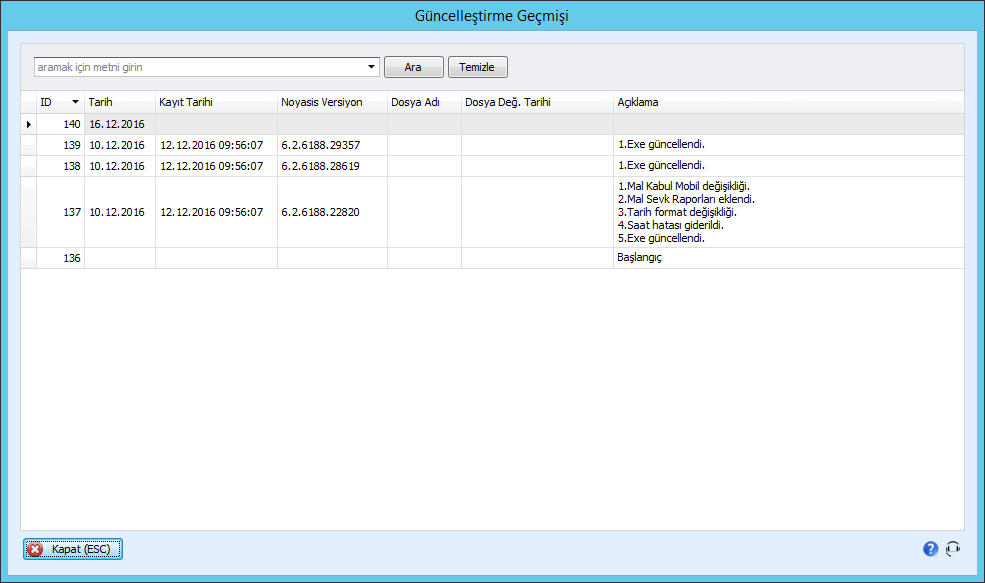
Task: Select the ID cell 140
Action: coord(60,124)
